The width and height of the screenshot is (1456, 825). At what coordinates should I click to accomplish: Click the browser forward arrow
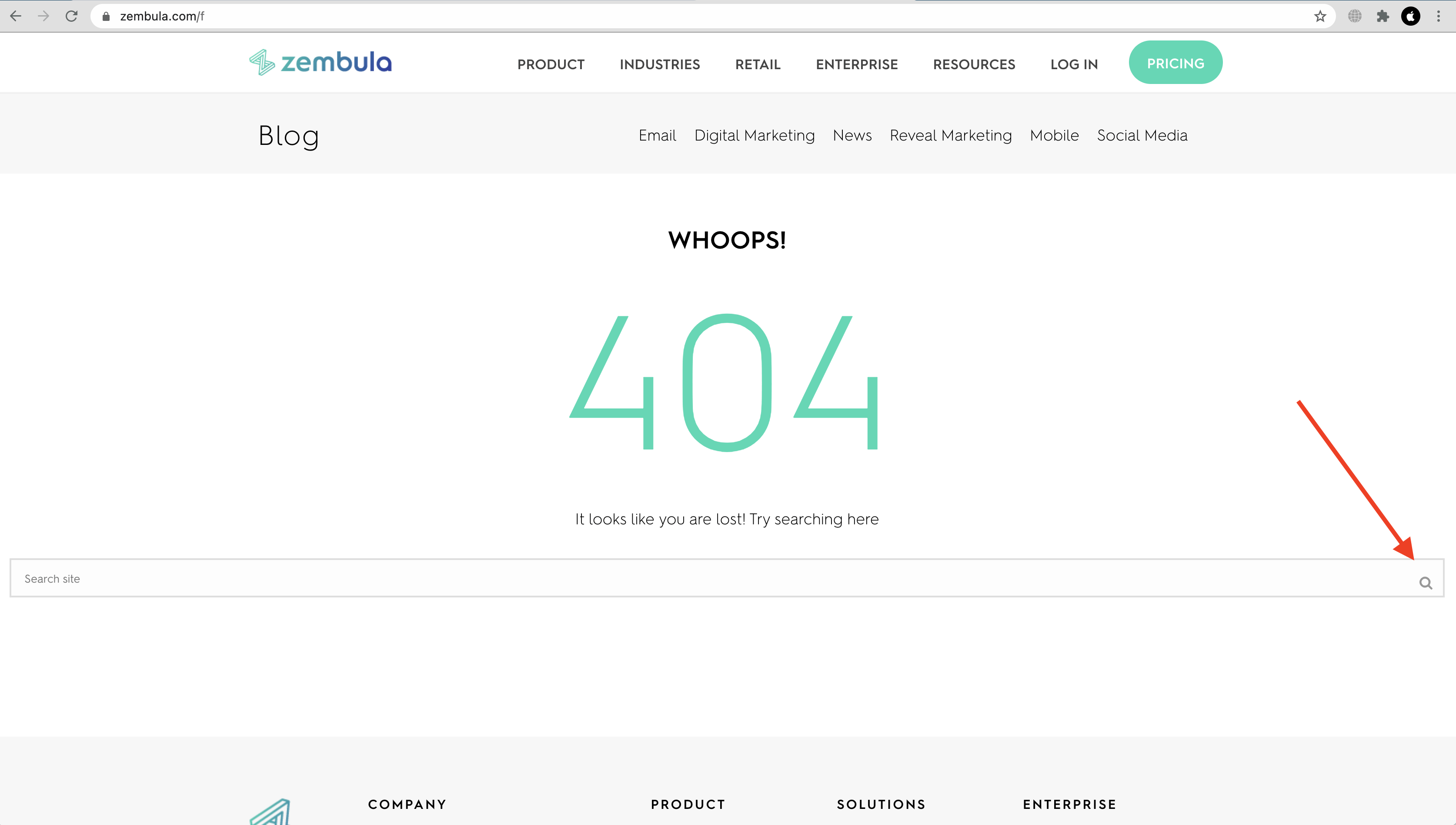click(43, 17)
